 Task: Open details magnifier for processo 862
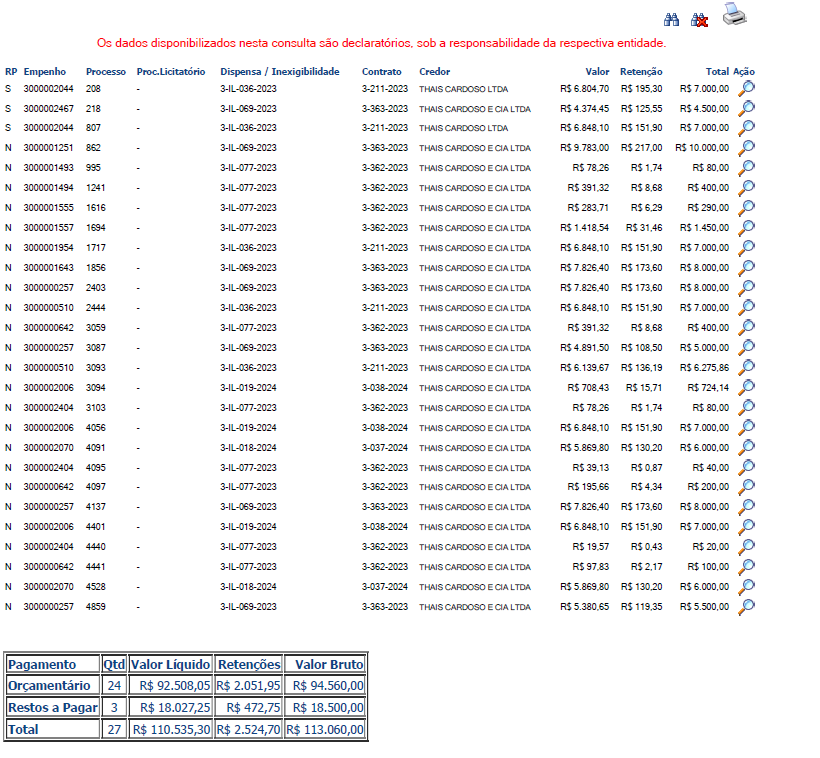746,148
